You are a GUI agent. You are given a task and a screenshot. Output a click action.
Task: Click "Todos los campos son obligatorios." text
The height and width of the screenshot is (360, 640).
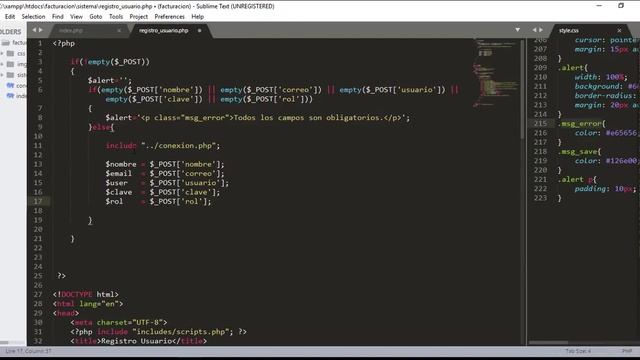[309, 118]
